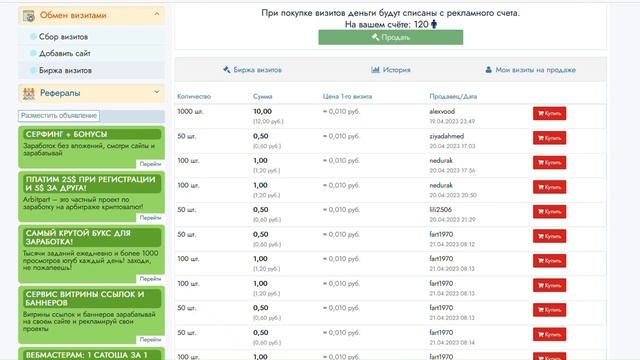This screenshot has width=640, height=360.
Task: Buy 1000 visits from alexvood
Action: [x=549, y=113]
